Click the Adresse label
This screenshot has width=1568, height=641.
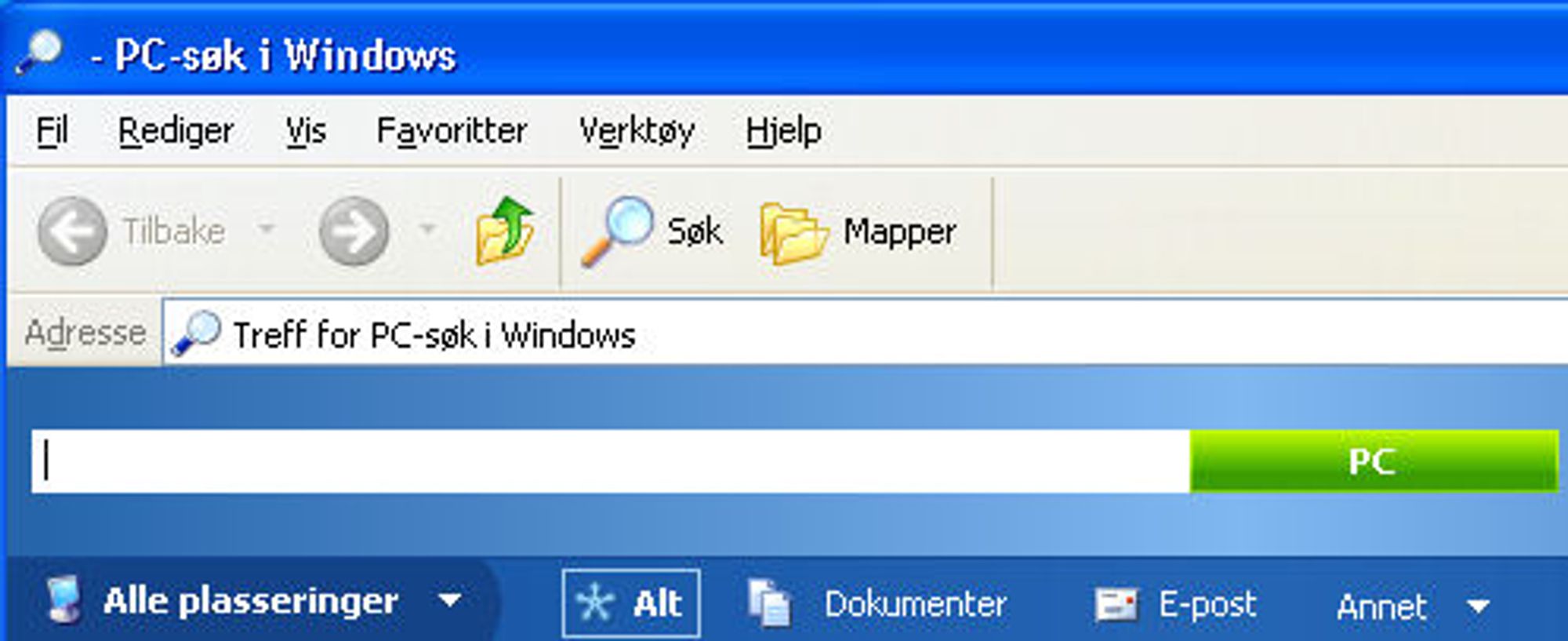[x=85, y=333]
